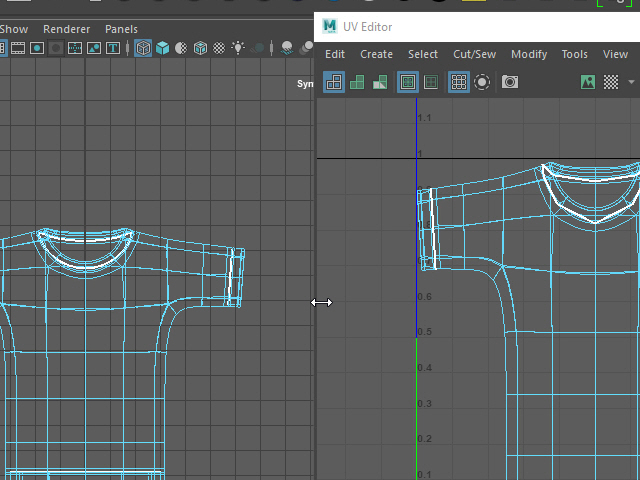This screenshot has width=640, height=480.
Task: Display image icon in UV Editor
Action: pyautogui.click(x=587, y=82)
